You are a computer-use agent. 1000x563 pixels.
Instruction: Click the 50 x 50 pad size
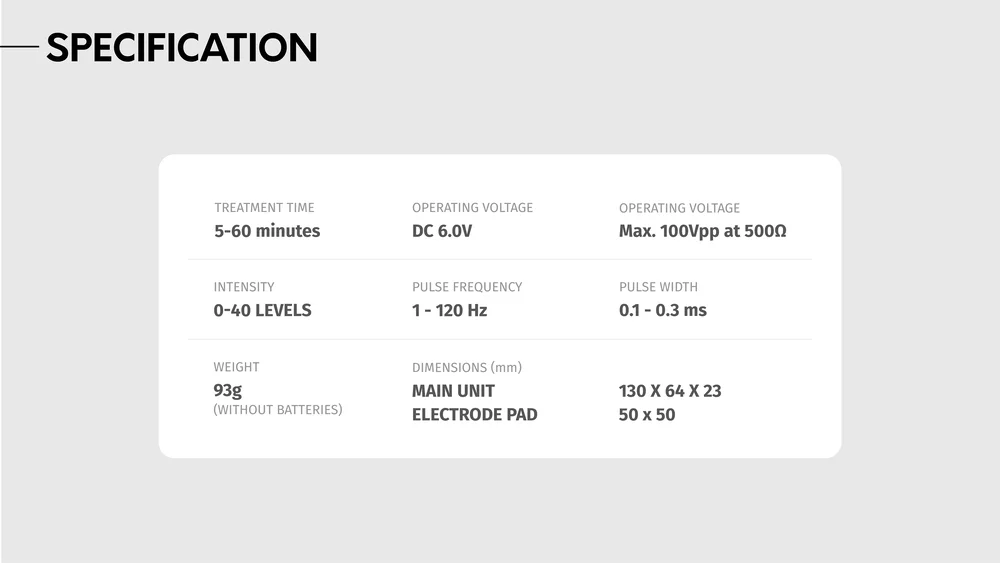click(x=647, y=414)
